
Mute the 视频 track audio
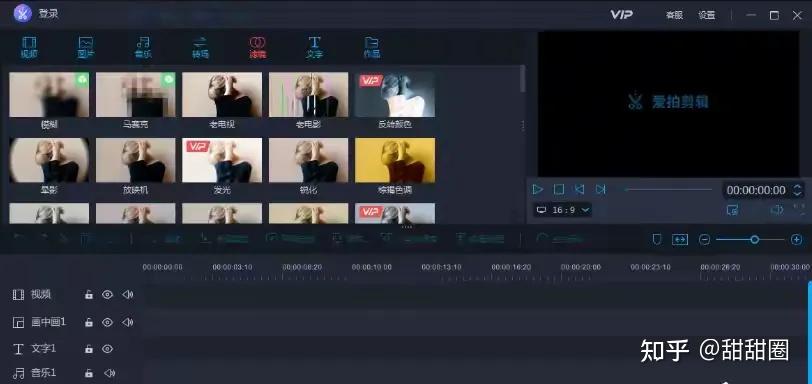(x=127, y=294)
